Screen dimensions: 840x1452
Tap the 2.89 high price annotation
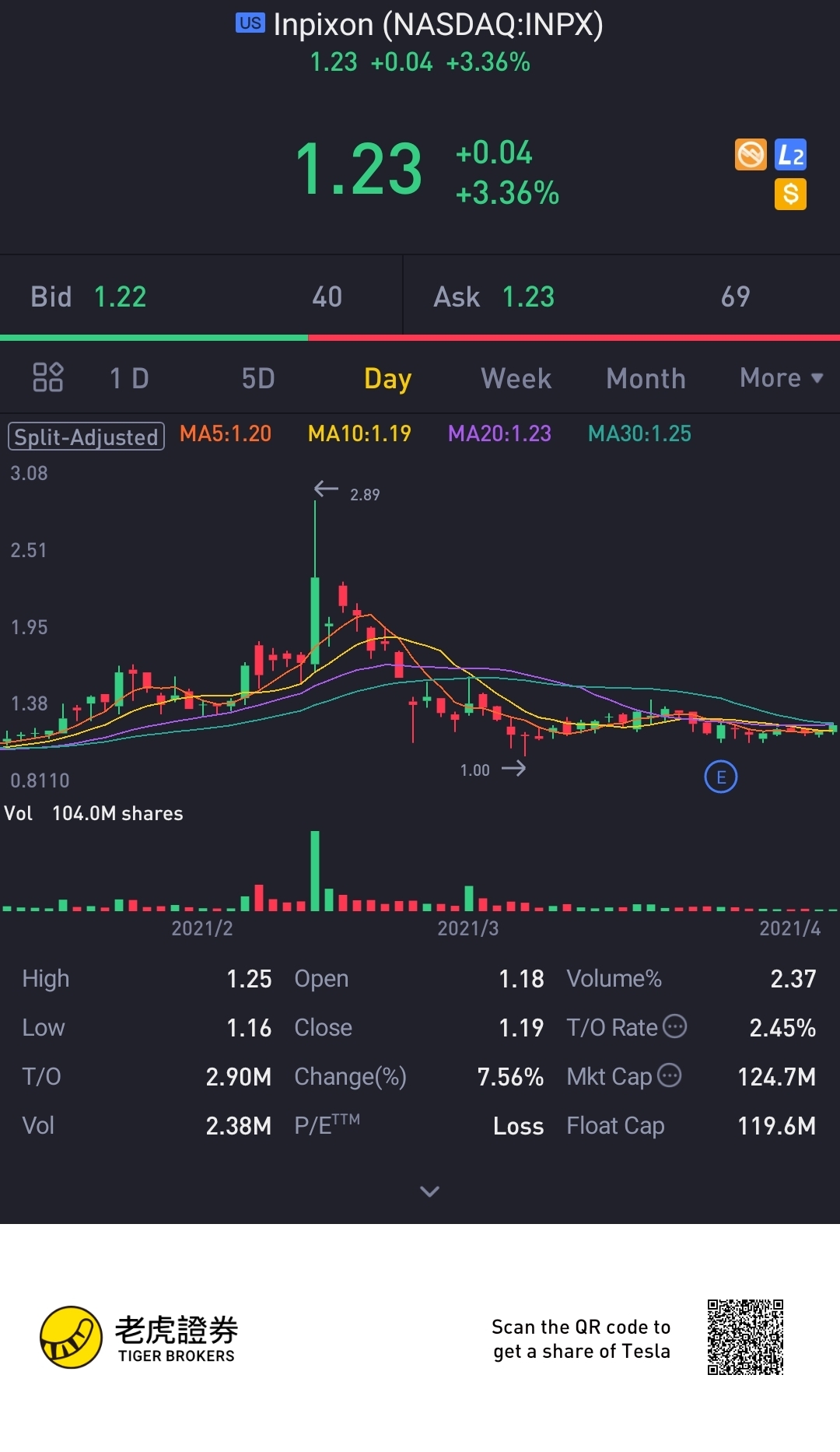click(x=365, y=495)
